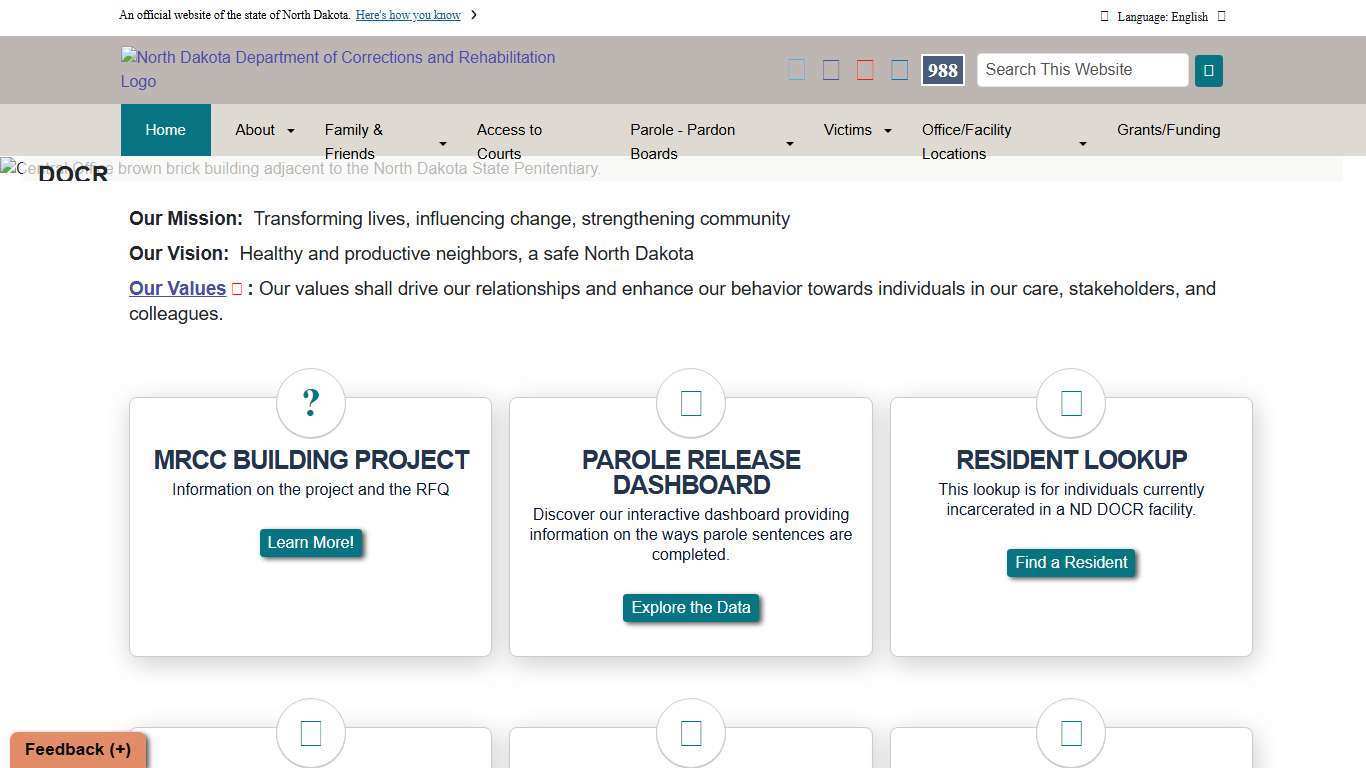The height and width of the screenshot is (768, 1366).
Task: Click the Explore the Data button
Action: click(x=690, y=608)
